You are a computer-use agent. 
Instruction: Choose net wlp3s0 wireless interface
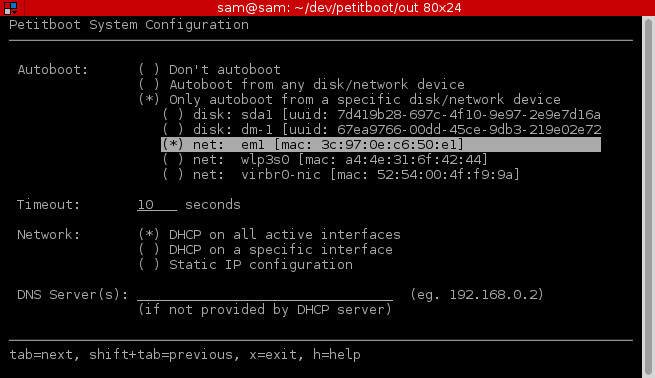(325, 160)
